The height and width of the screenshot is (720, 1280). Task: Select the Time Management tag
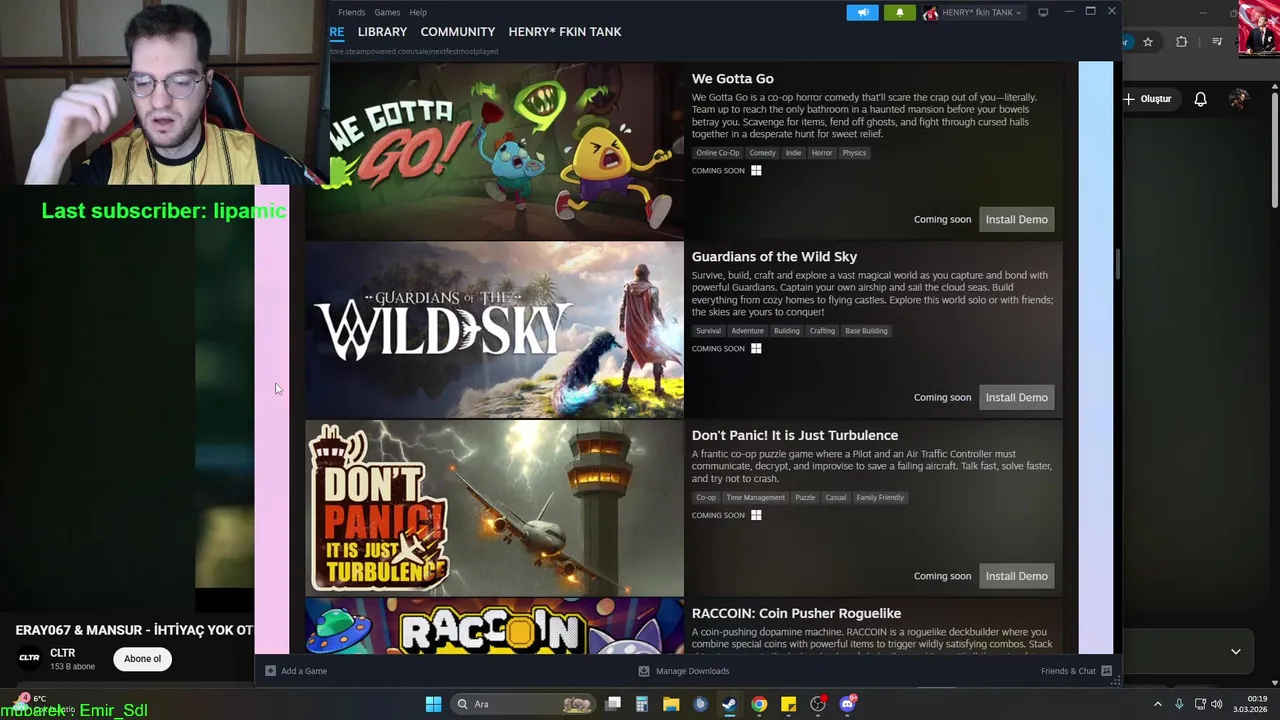[755, 497]
